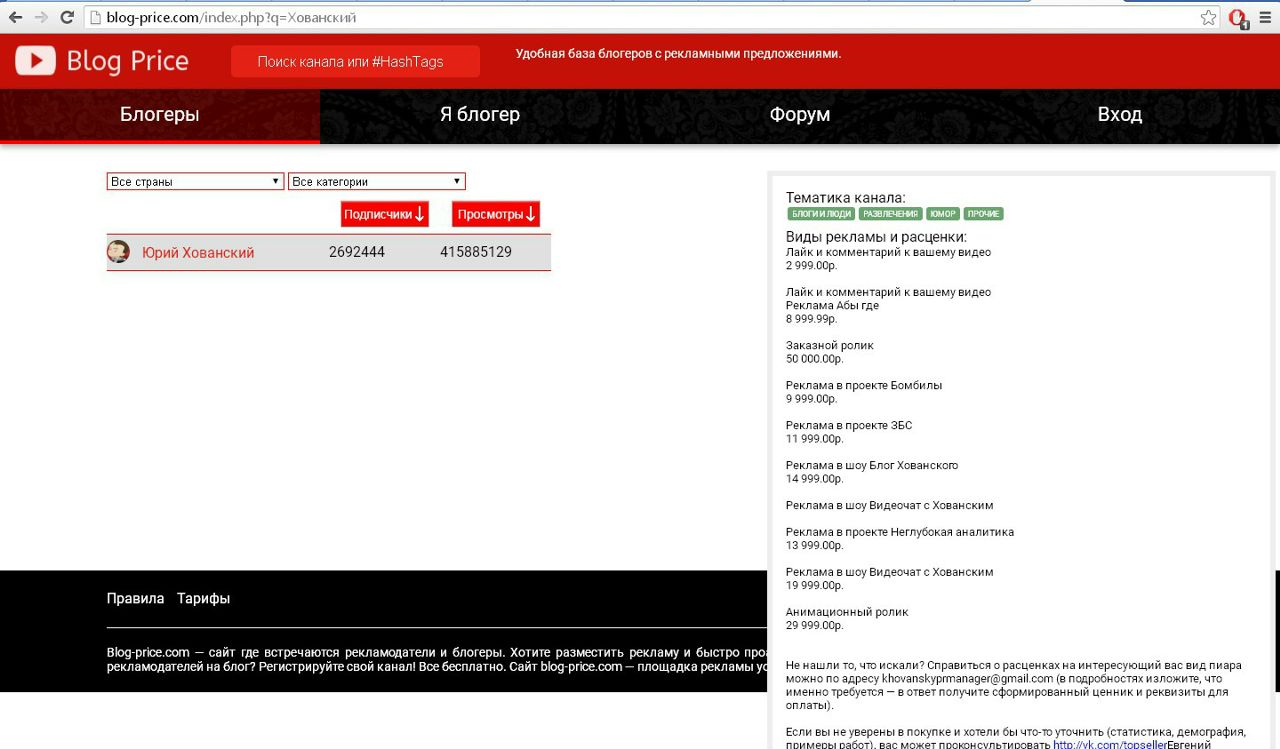Screen dimensions: 1280x749
Task: Click the price 2 999.00р.
Action: 812,265
